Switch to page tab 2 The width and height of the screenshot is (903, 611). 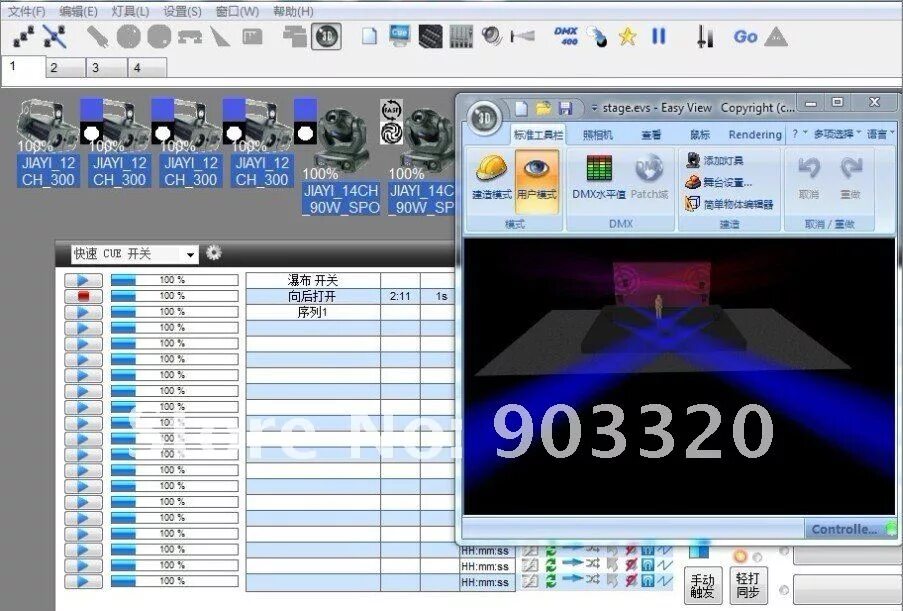65,67
